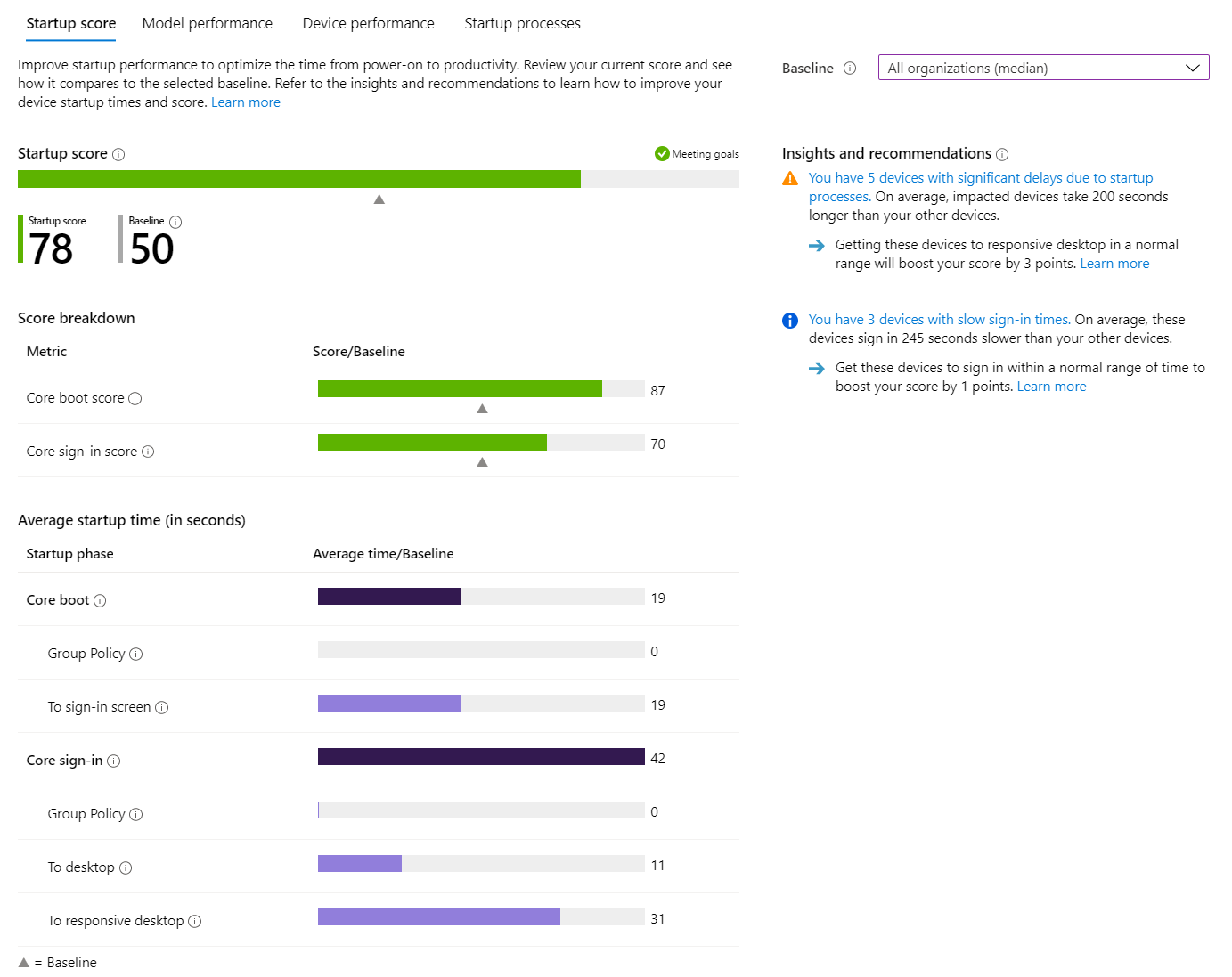Viewport: 1232px width, 977px height.
Task: Click the Meeting goals checkmark icon
Action: [662, 153]
